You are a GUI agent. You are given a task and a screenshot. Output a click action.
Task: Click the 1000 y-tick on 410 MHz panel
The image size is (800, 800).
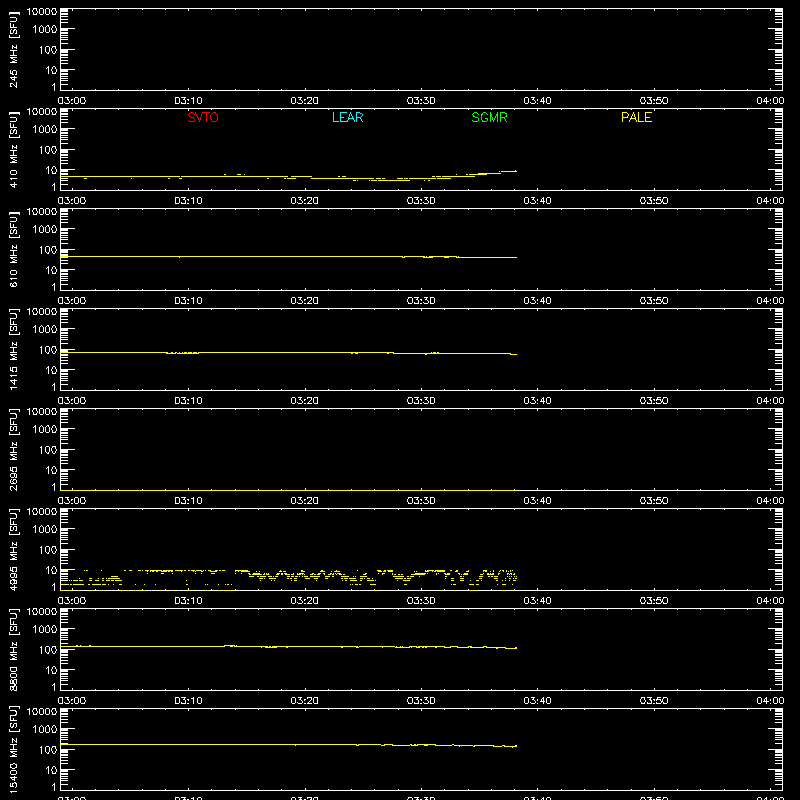[x=45, y=130]
